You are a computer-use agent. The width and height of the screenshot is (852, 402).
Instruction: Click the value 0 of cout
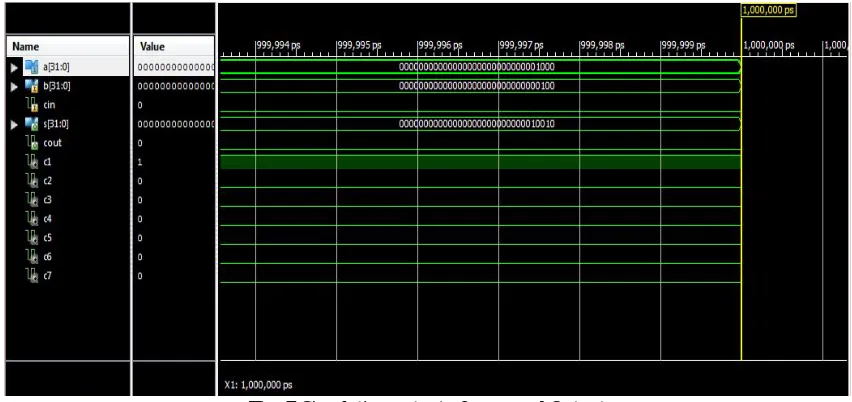pyautogui.click(x=140, y=143)
